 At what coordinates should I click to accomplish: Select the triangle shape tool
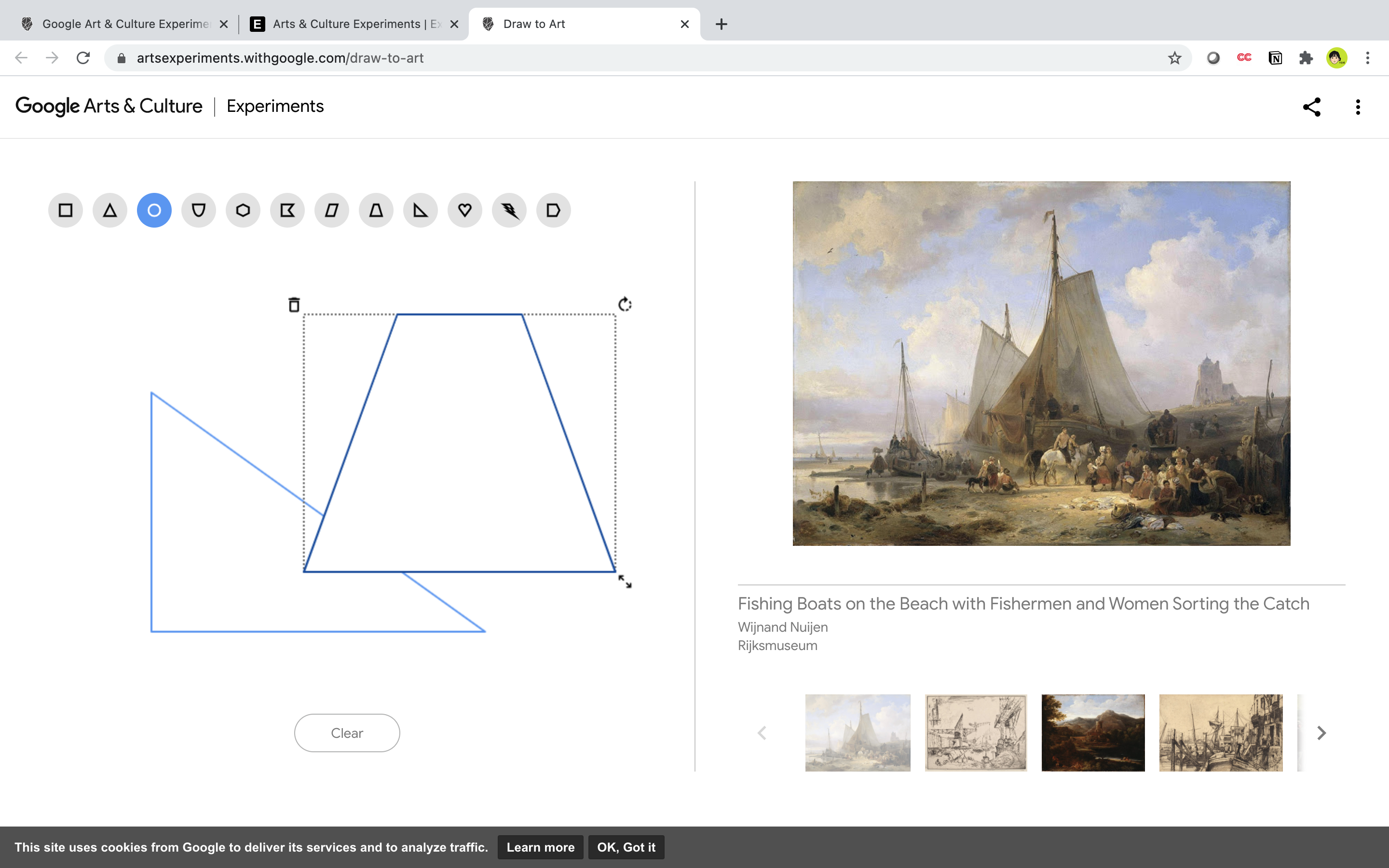coord(109,211)
